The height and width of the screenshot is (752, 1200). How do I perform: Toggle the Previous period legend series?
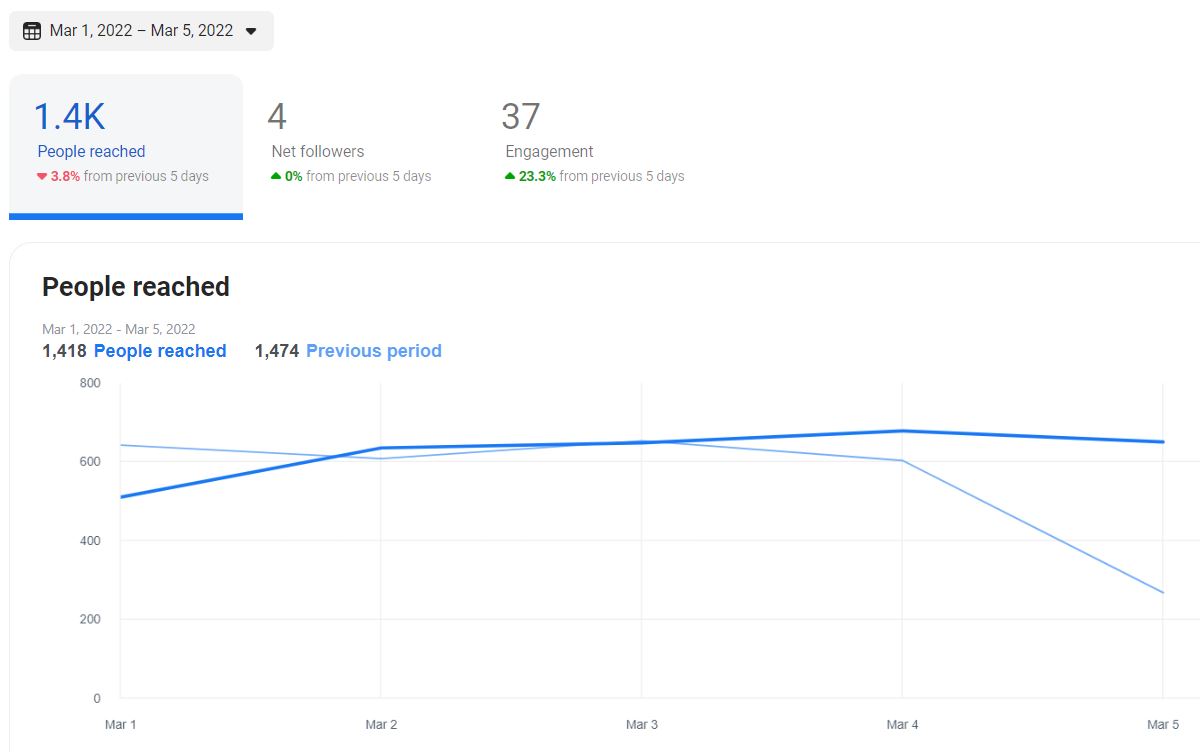pos(374,351)
